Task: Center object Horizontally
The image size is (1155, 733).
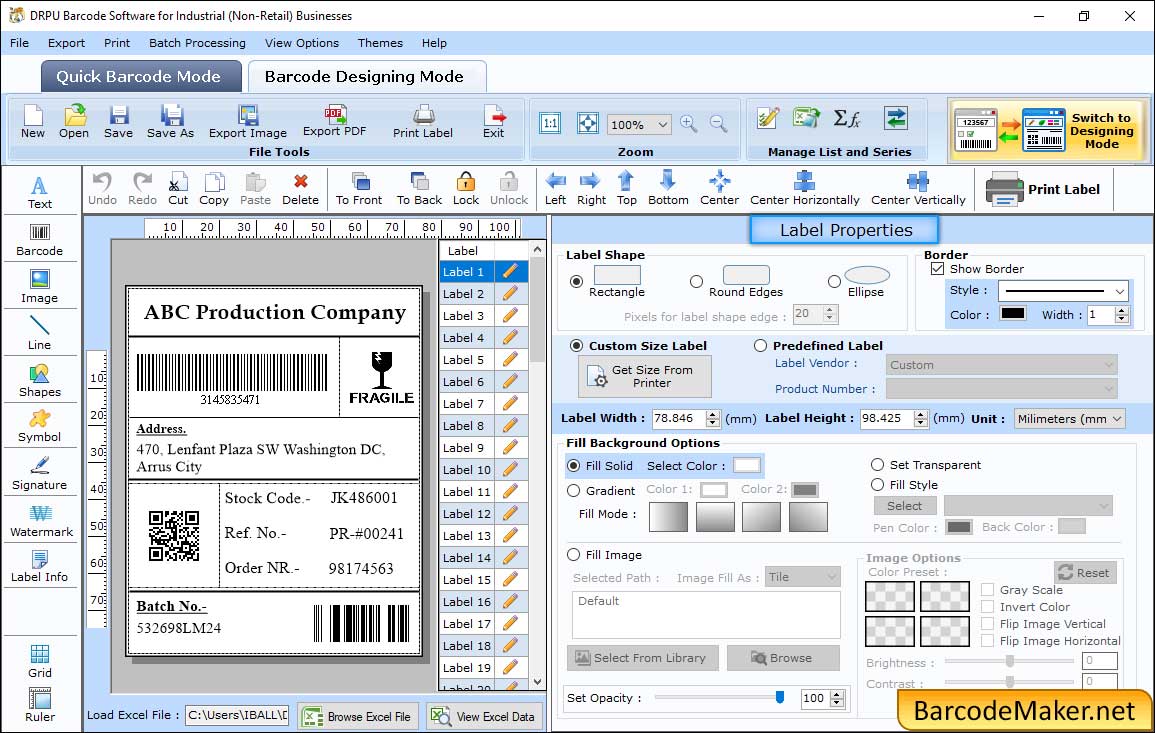Action: 804,189
